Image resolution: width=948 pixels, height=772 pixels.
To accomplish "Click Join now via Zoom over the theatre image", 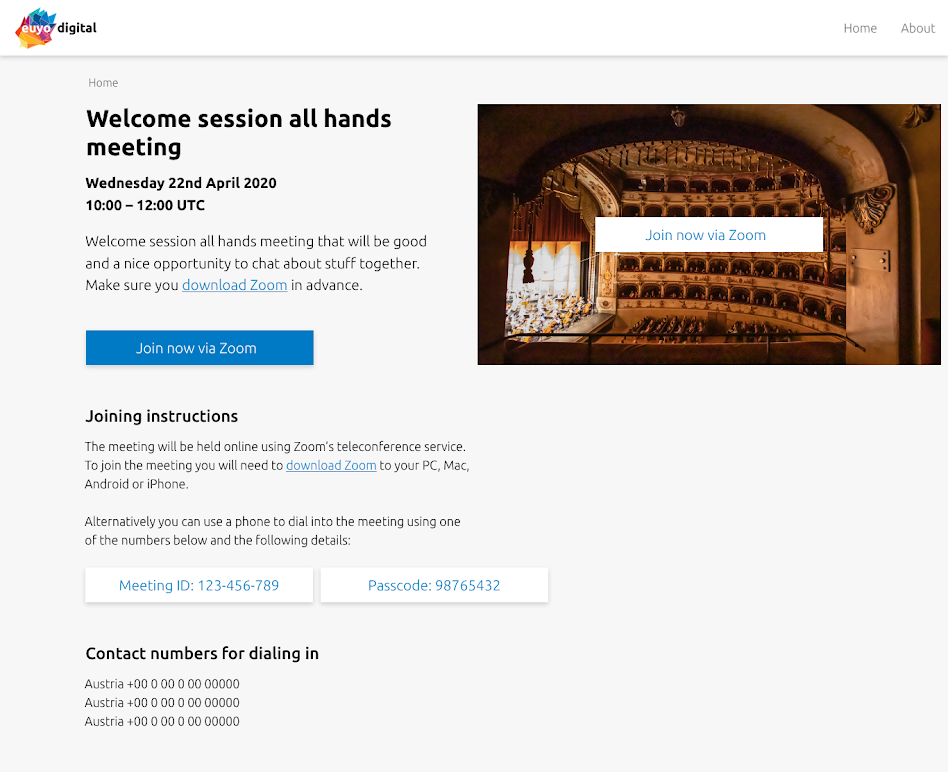I will [709, 235].
